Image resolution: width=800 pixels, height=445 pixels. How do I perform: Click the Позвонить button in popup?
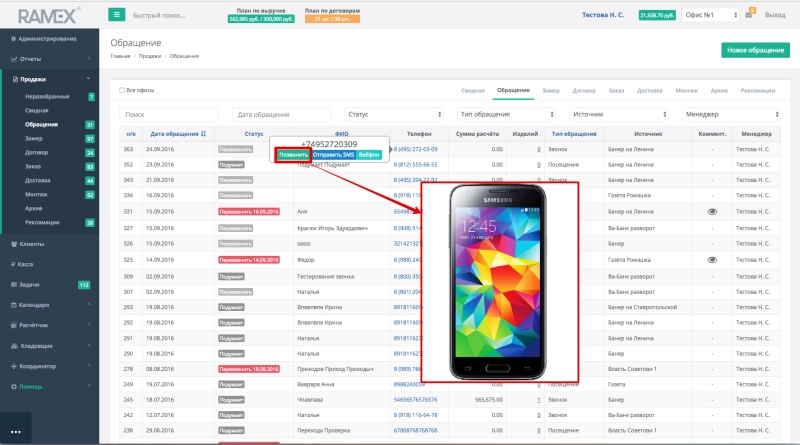[x=293, y=155]
